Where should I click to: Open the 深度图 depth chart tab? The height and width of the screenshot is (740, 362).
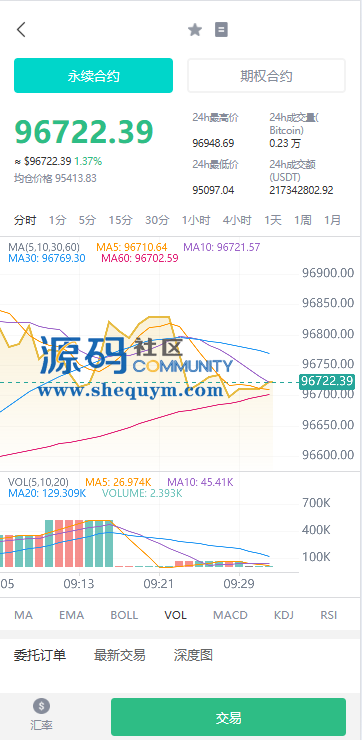pos(193,655)
